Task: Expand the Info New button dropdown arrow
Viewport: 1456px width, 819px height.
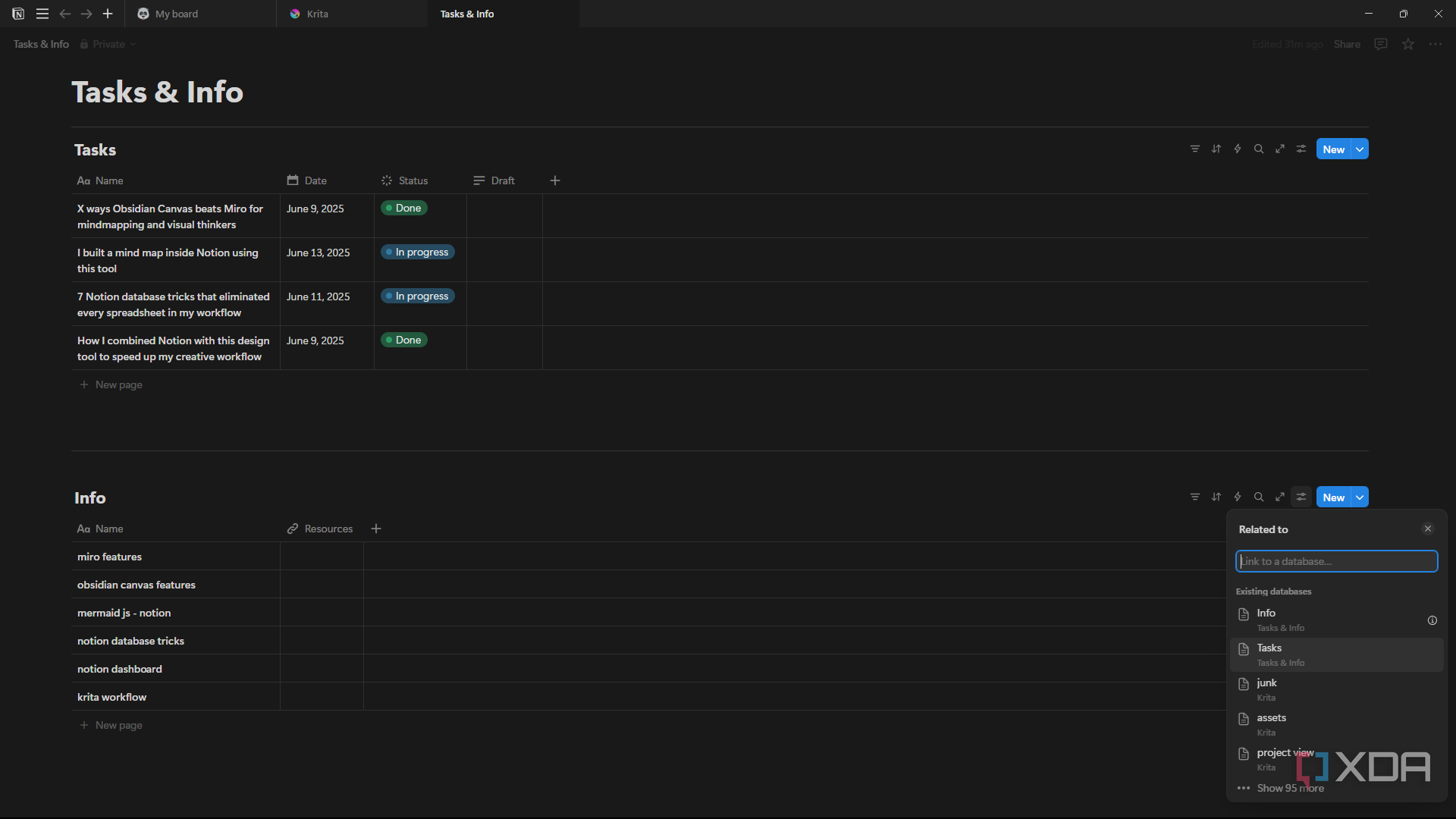Action: point(1360,497)
